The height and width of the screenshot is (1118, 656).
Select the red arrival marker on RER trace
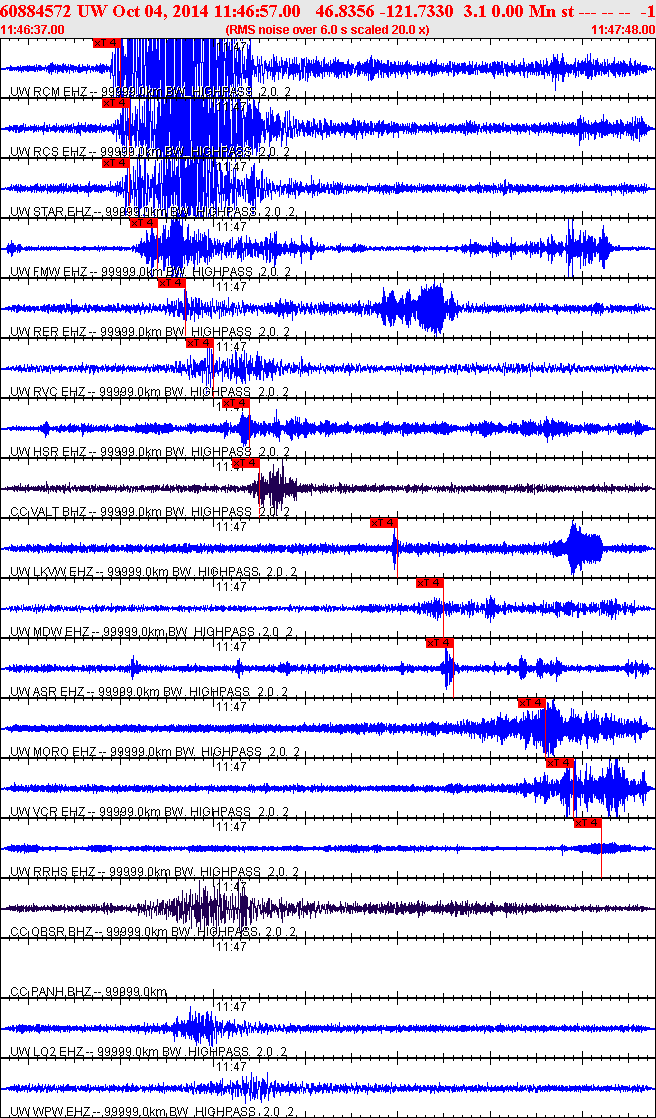(x=172, y=283)
